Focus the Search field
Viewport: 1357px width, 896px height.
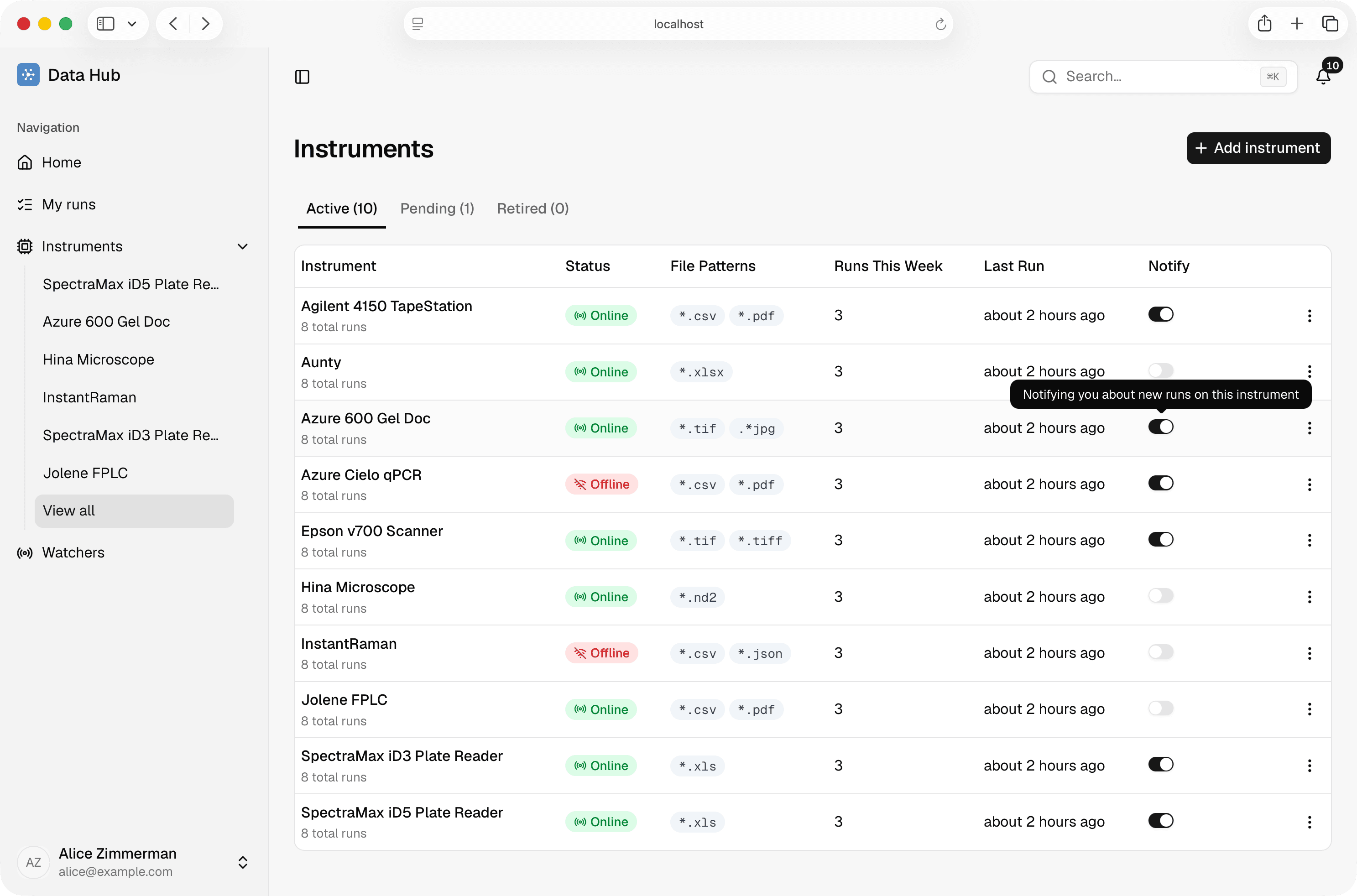1163,77
